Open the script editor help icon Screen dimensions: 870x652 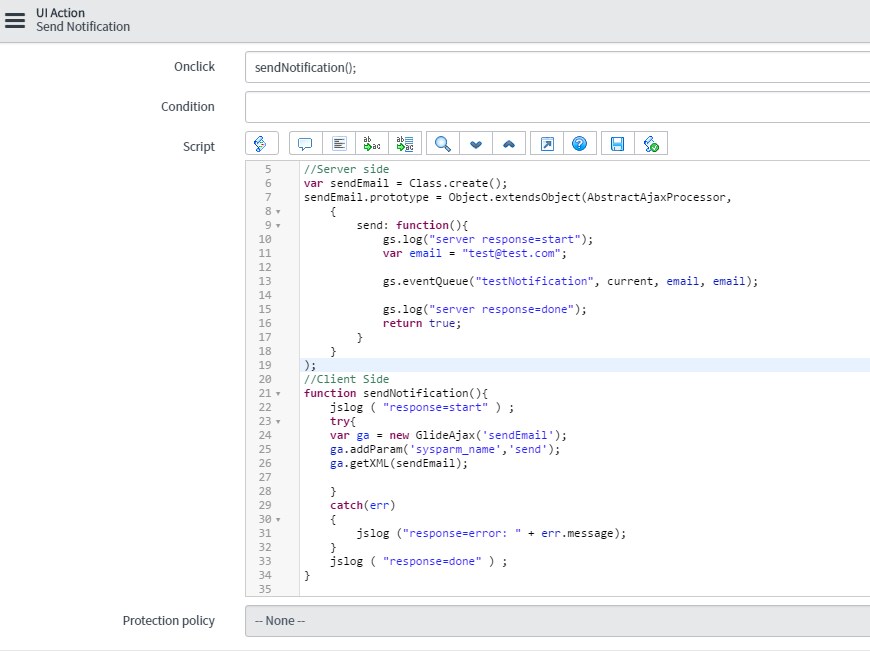pyautogui.click(x=580, y=144)
